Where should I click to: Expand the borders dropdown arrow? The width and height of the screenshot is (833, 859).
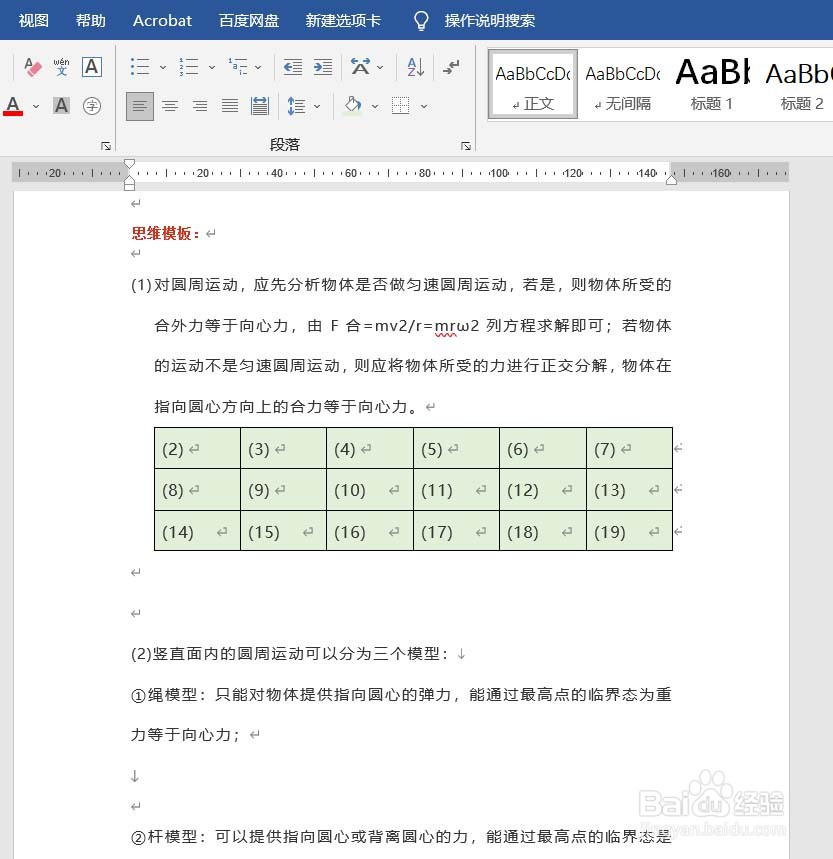click(424, 105)
